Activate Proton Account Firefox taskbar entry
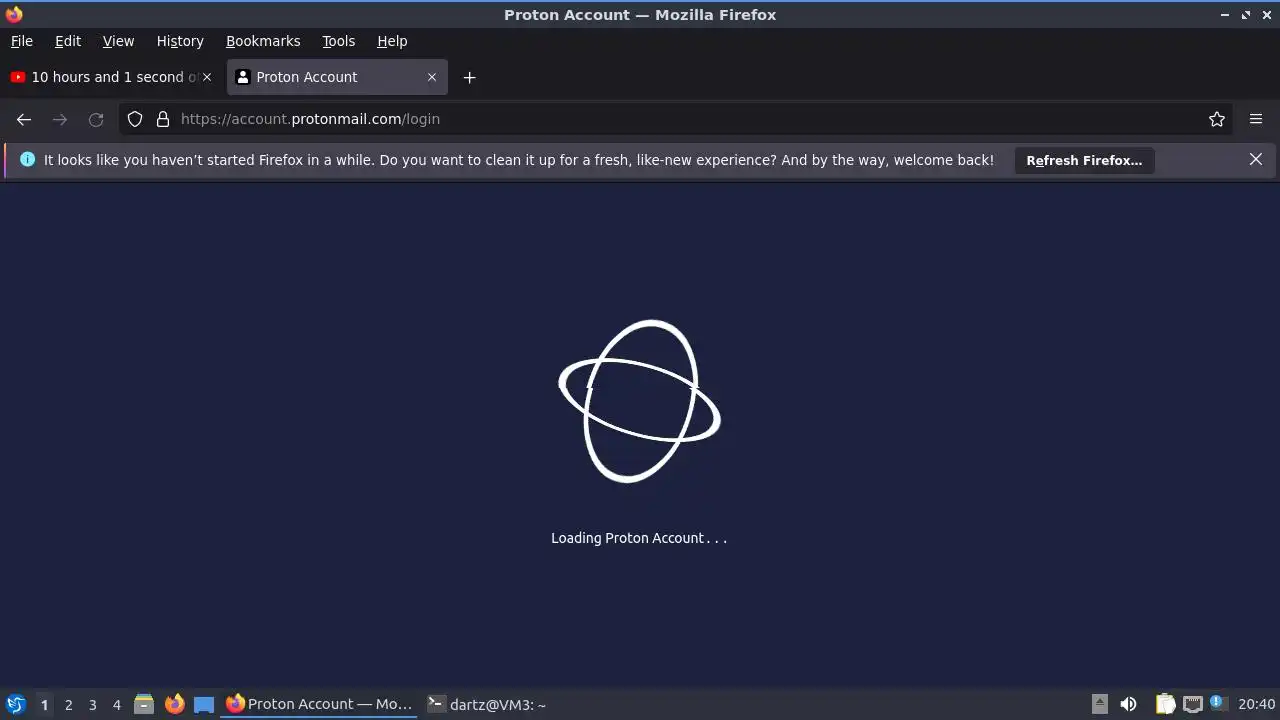The image size is (1280, 720). [x=320, y=704]
